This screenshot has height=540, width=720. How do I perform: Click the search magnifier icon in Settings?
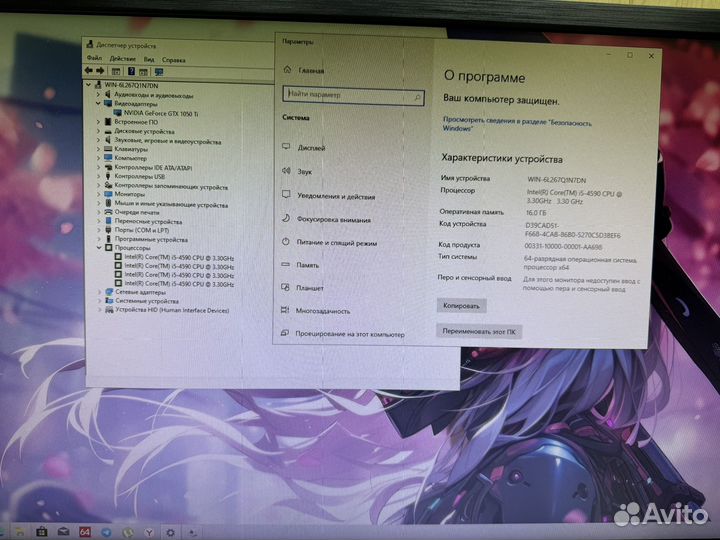417,97
